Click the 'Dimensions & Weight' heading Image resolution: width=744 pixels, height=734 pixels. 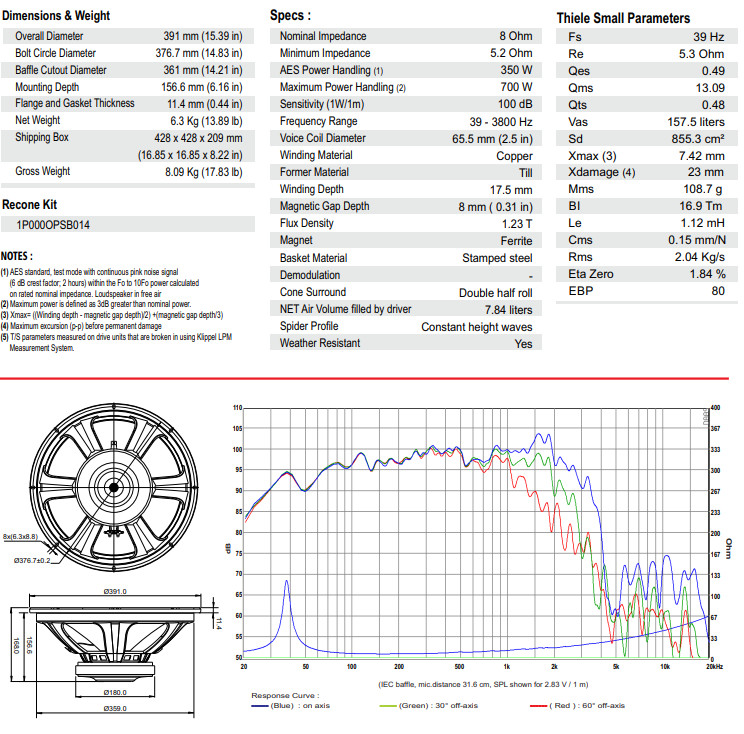56,16
